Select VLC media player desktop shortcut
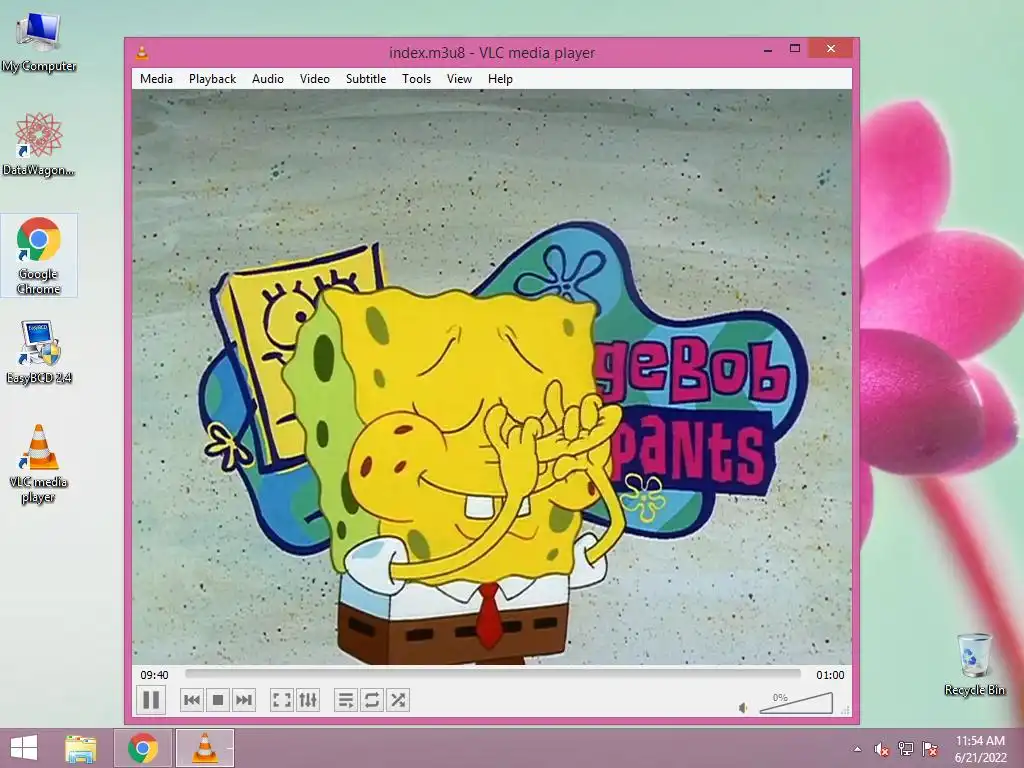Viewport: 1024px width, 768px height. tap(39, 463)
